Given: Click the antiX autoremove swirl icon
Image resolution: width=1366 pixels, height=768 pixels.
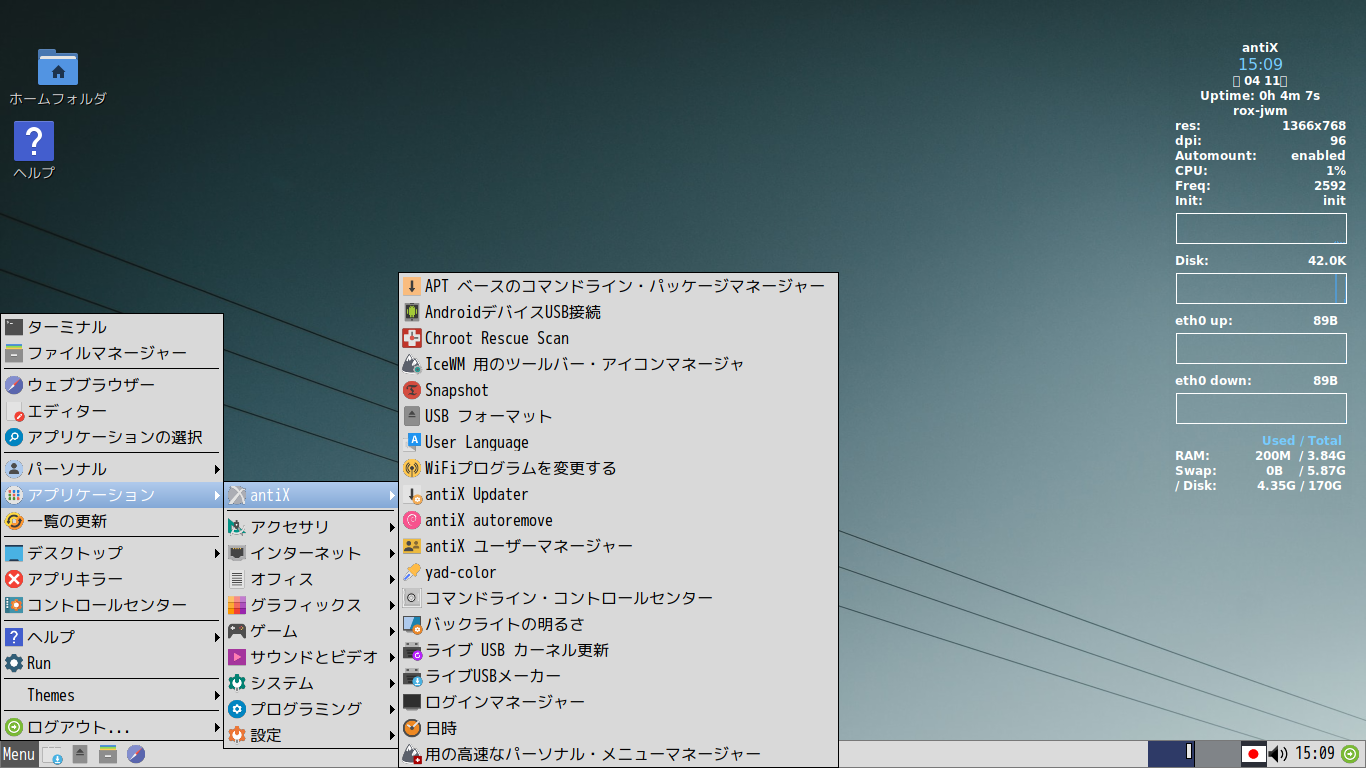Looking at the screenshot, I should 412,520.
